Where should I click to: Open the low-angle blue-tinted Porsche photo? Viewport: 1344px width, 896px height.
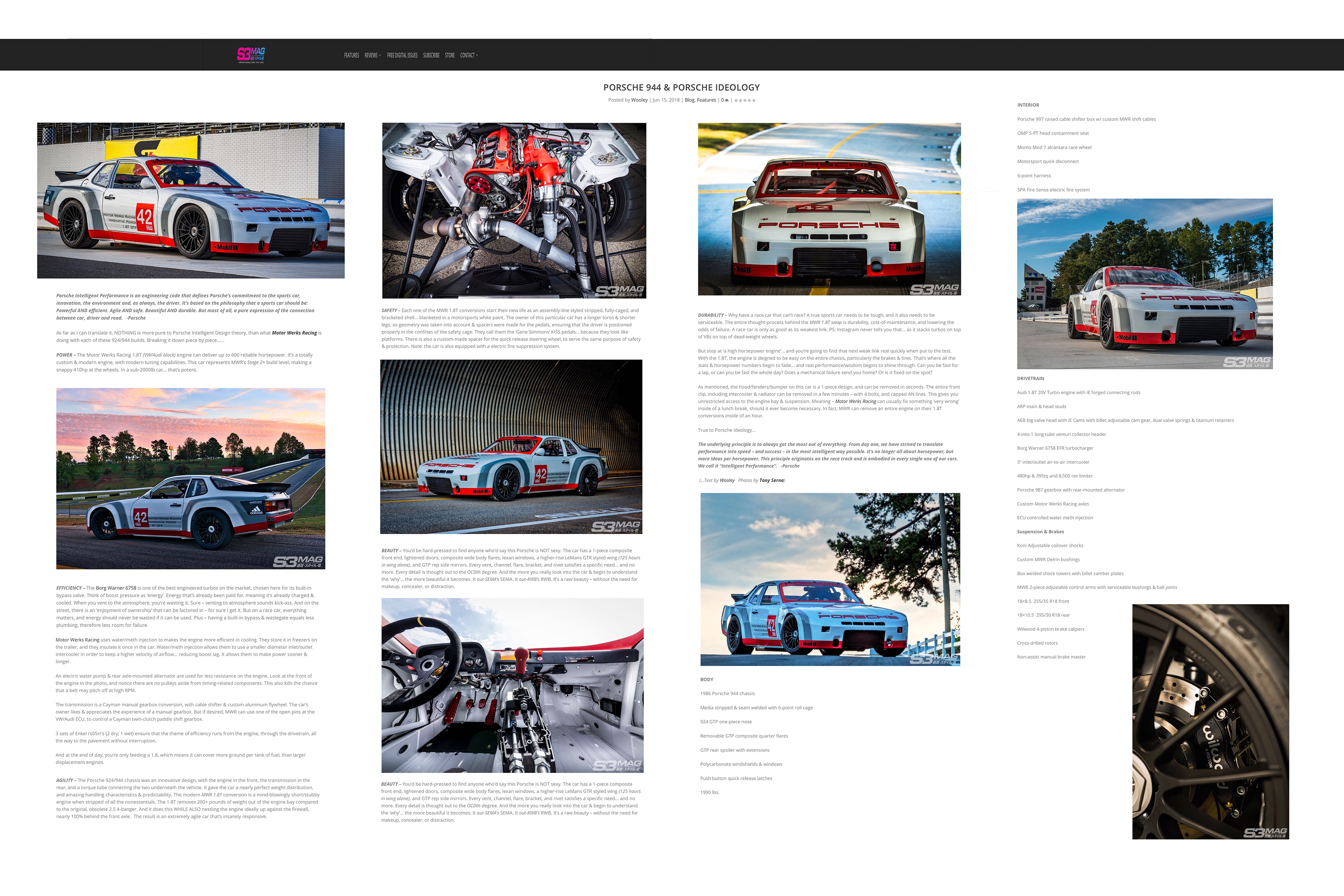(x=830, y=580)
